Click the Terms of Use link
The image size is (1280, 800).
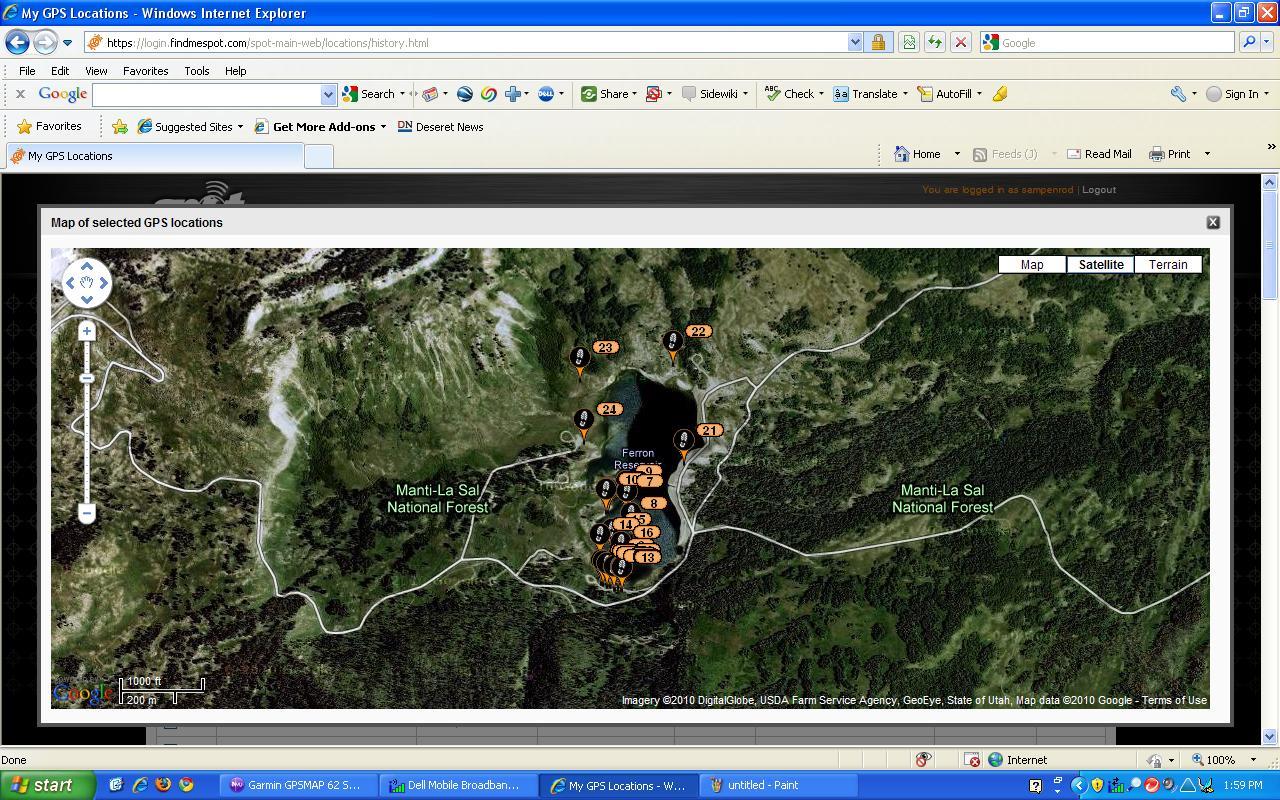(1174, 700)
